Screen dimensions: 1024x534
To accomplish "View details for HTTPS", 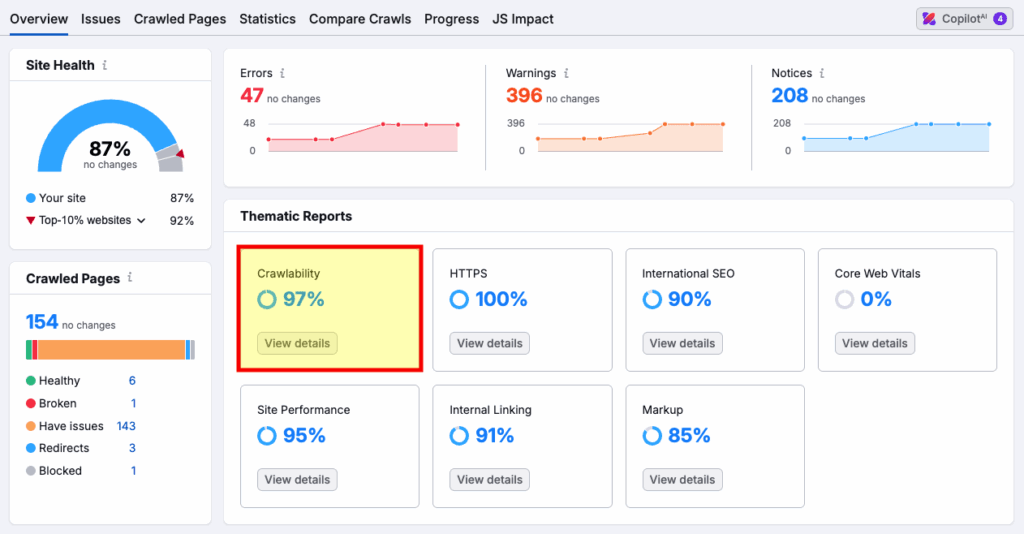I will (x=489, y=343).
